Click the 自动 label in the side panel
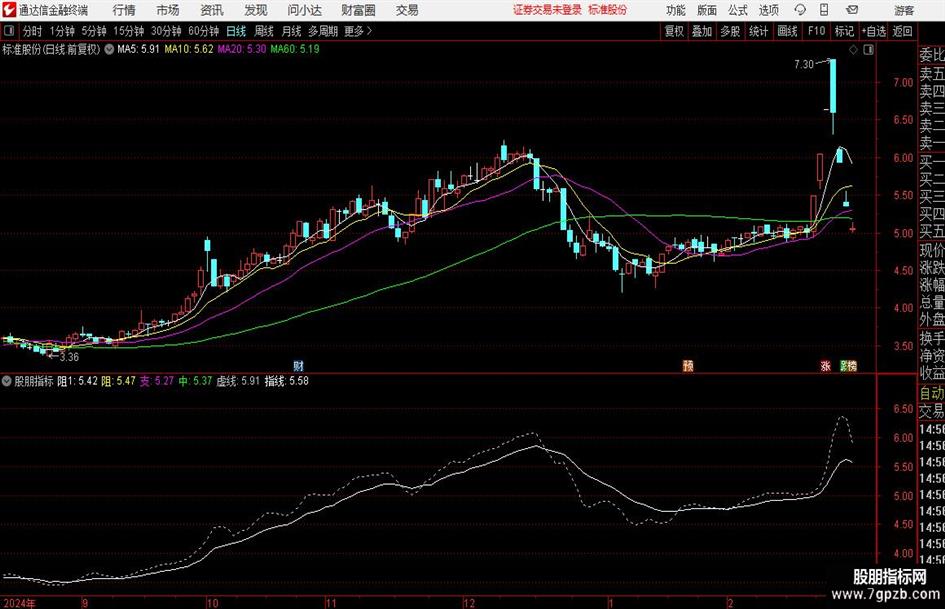This screenshot has height=609, width=945. (x=932, y=393)
